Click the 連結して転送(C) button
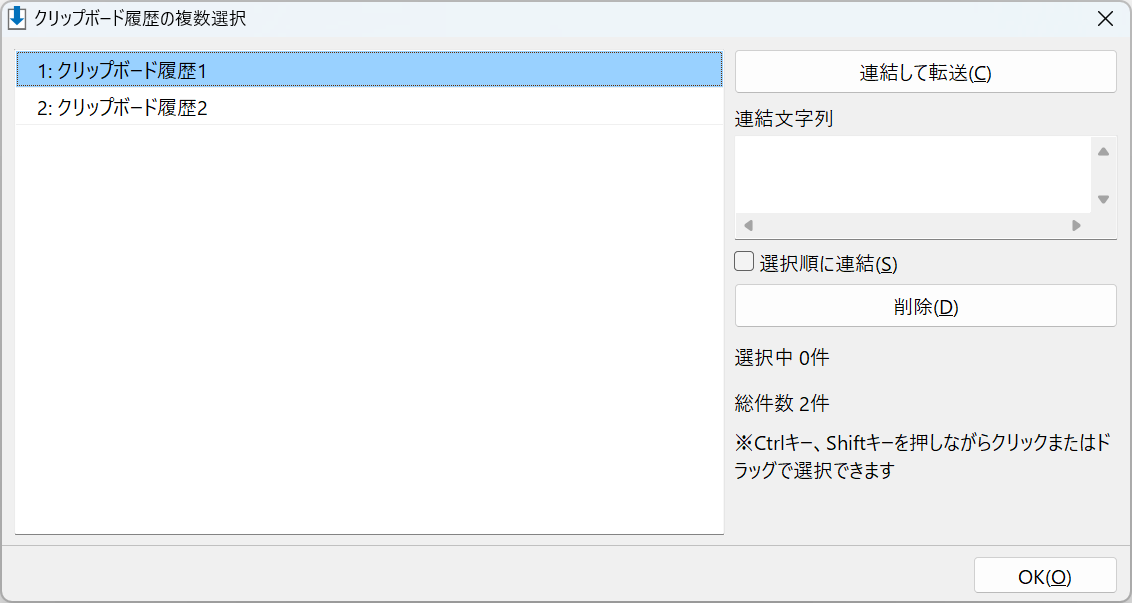The height and width of the screenshot is (603, 1132). pos(926,72)
